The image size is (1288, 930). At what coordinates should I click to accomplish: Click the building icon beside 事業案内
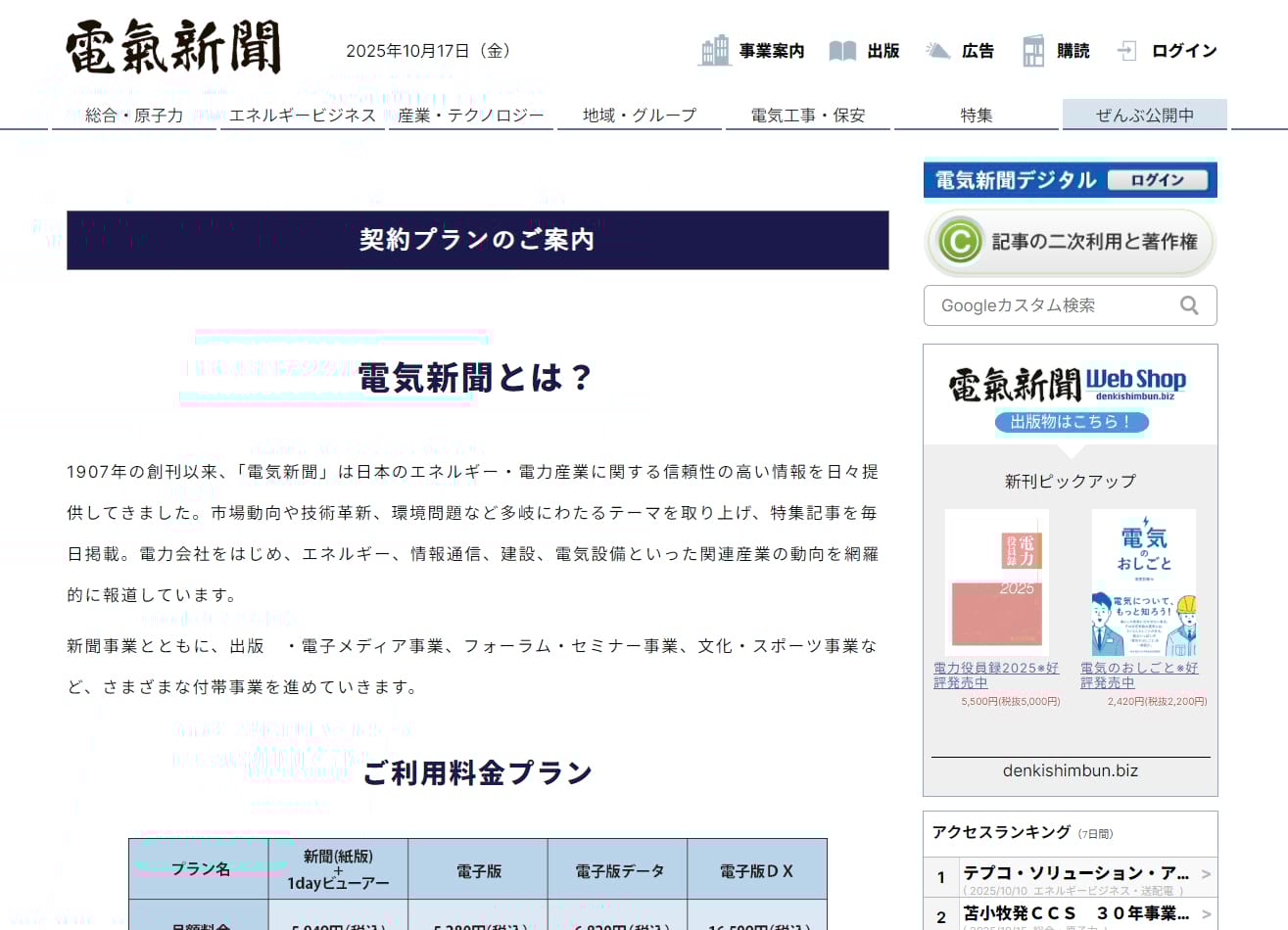714,51
